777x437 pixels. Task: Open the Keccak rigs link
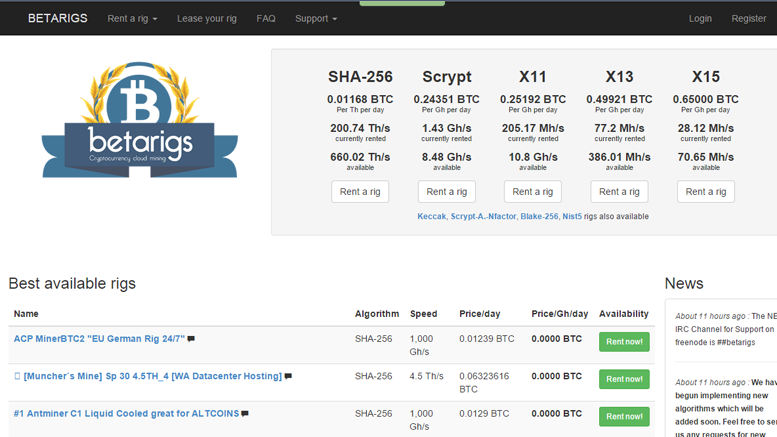pyautogui.click(x=432, y=216)
